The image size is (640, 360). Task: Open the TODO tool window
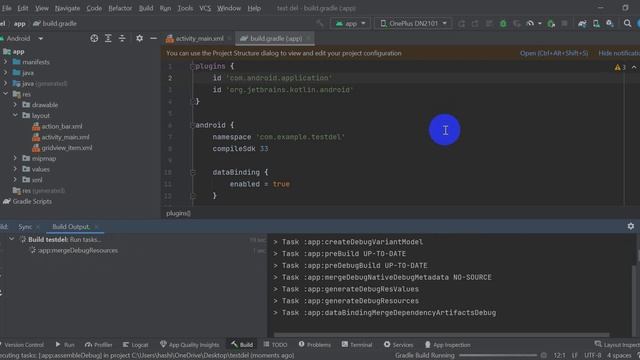pyautogui.click(x=276, y=345)
